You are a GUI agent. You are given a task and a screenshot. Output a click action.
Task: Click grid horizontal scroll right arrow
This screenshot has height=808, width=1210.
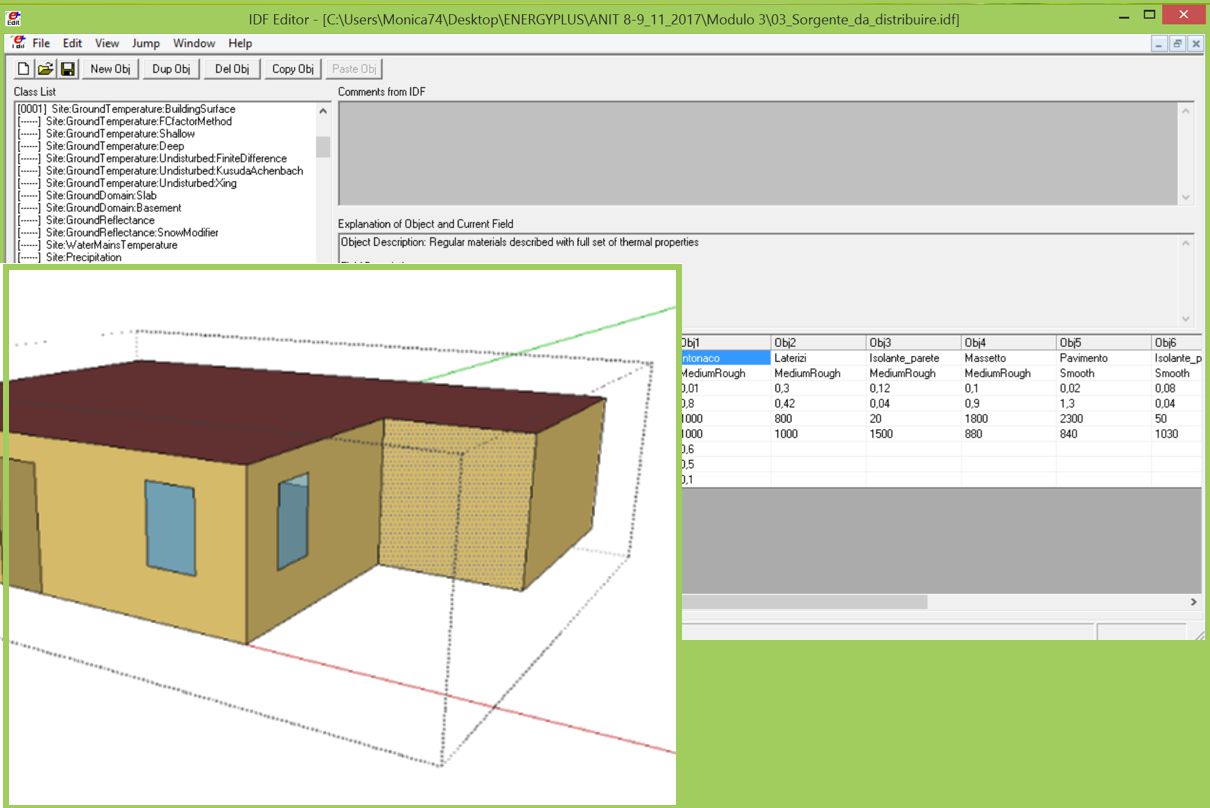coord(1193,603)
